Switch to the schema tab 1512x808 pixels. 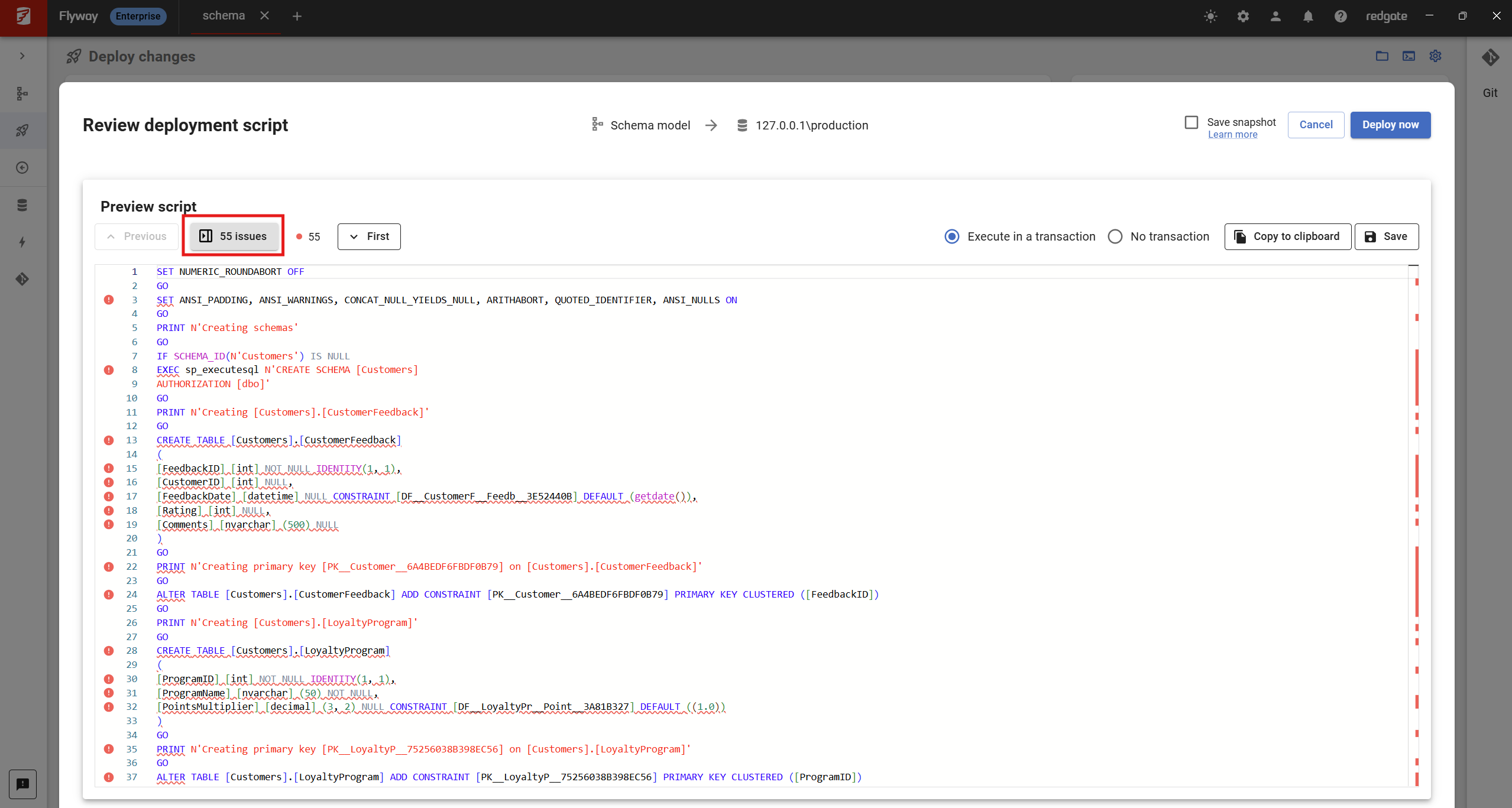[x=224, y=16]
